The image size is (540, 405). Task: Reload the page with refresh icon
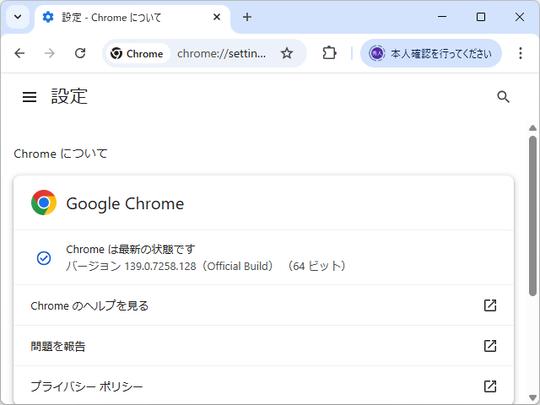(80, 53)
